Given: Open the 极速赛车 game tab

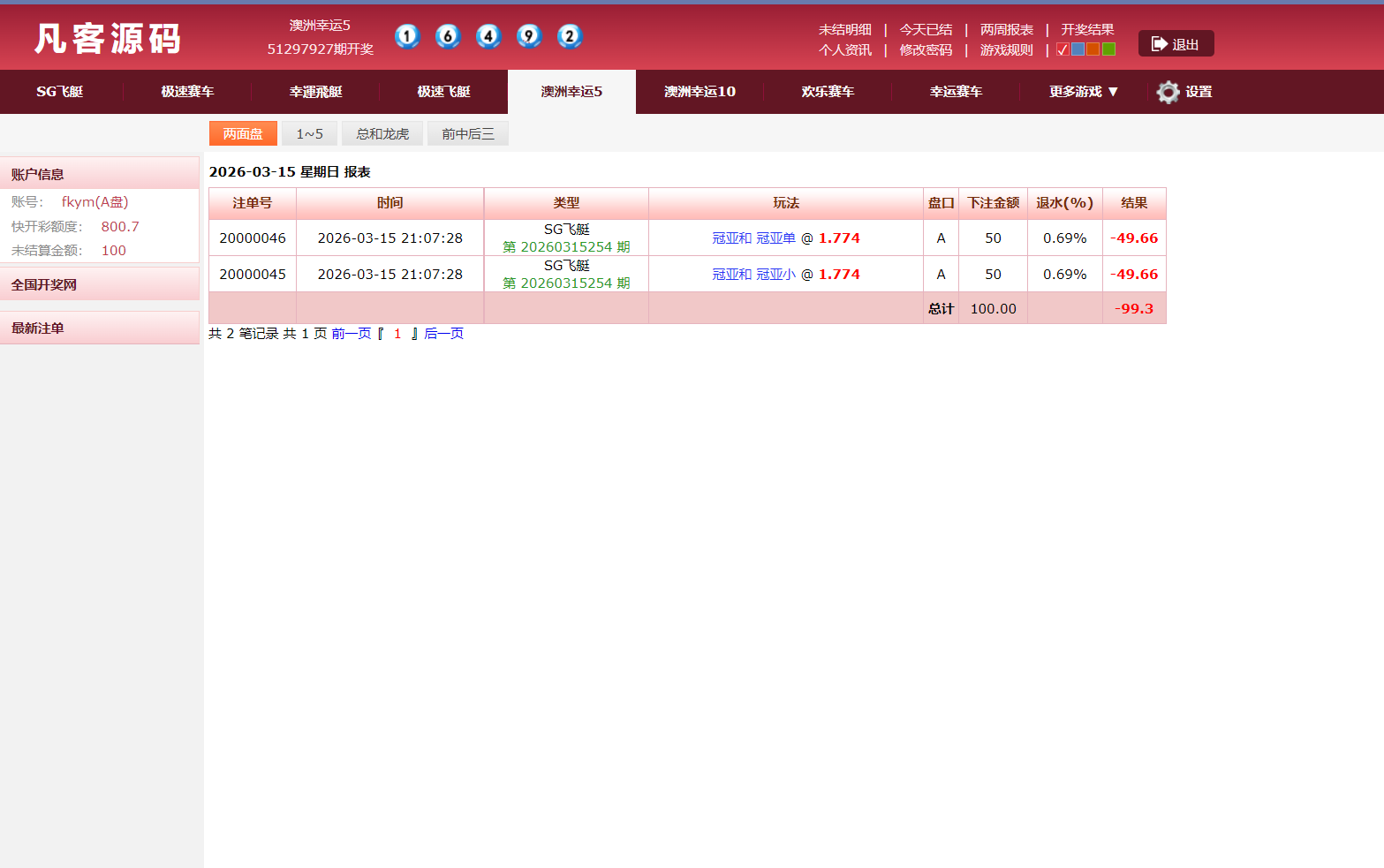Looking at the screenshot, I should (185, 91).
